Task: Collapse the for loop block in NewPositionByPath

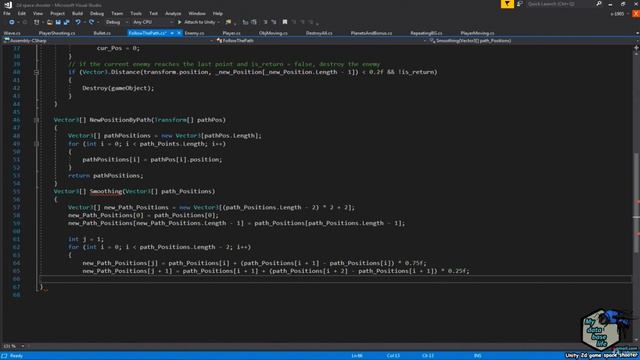Action: [x=36, y=144]
